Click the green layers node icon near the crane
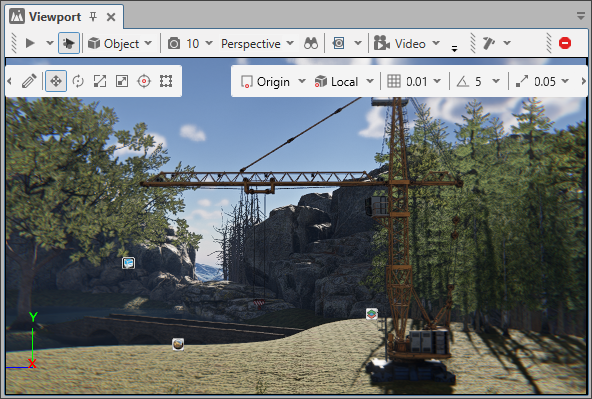The height and width of the screenshot is (399, 592). [372, 314]
